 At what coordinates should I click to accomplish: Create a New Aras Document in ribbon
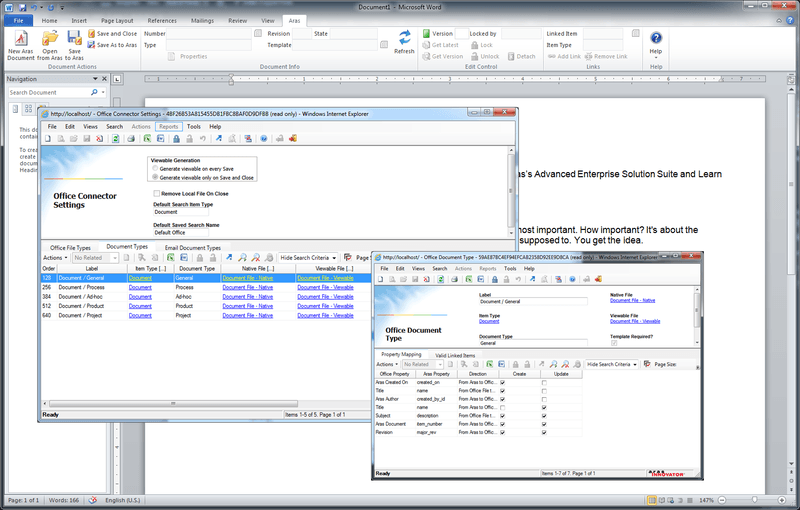[x=20, y=45]
